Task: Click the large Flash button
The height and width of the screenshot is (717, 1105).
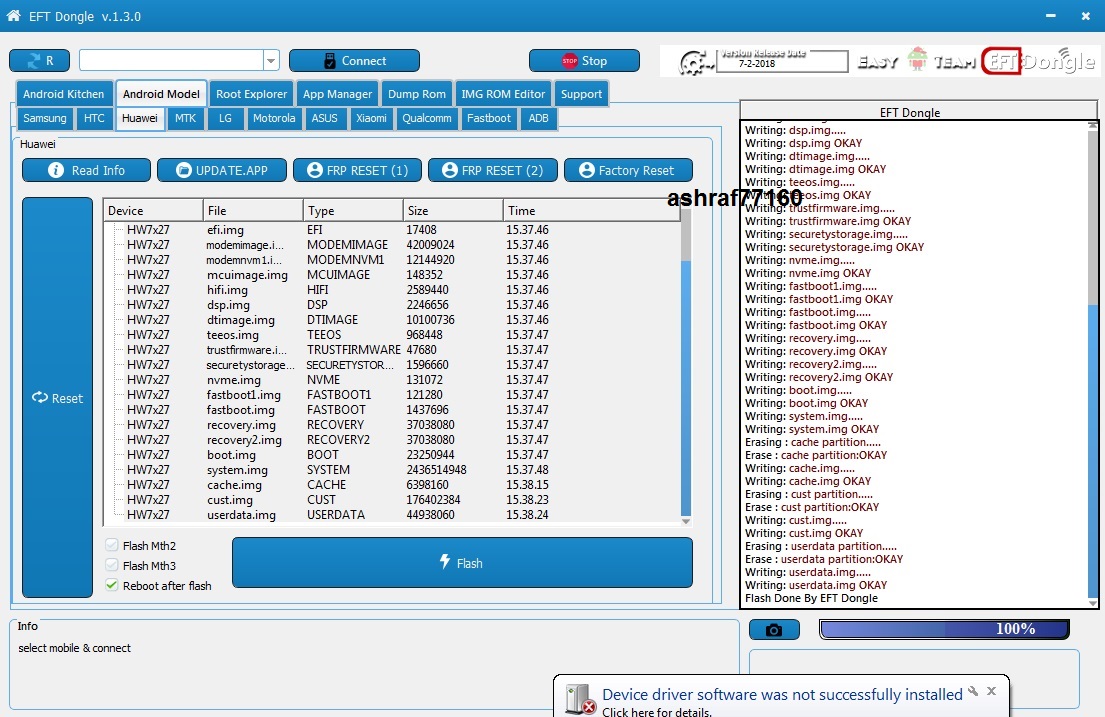Action: click(462, 563)
